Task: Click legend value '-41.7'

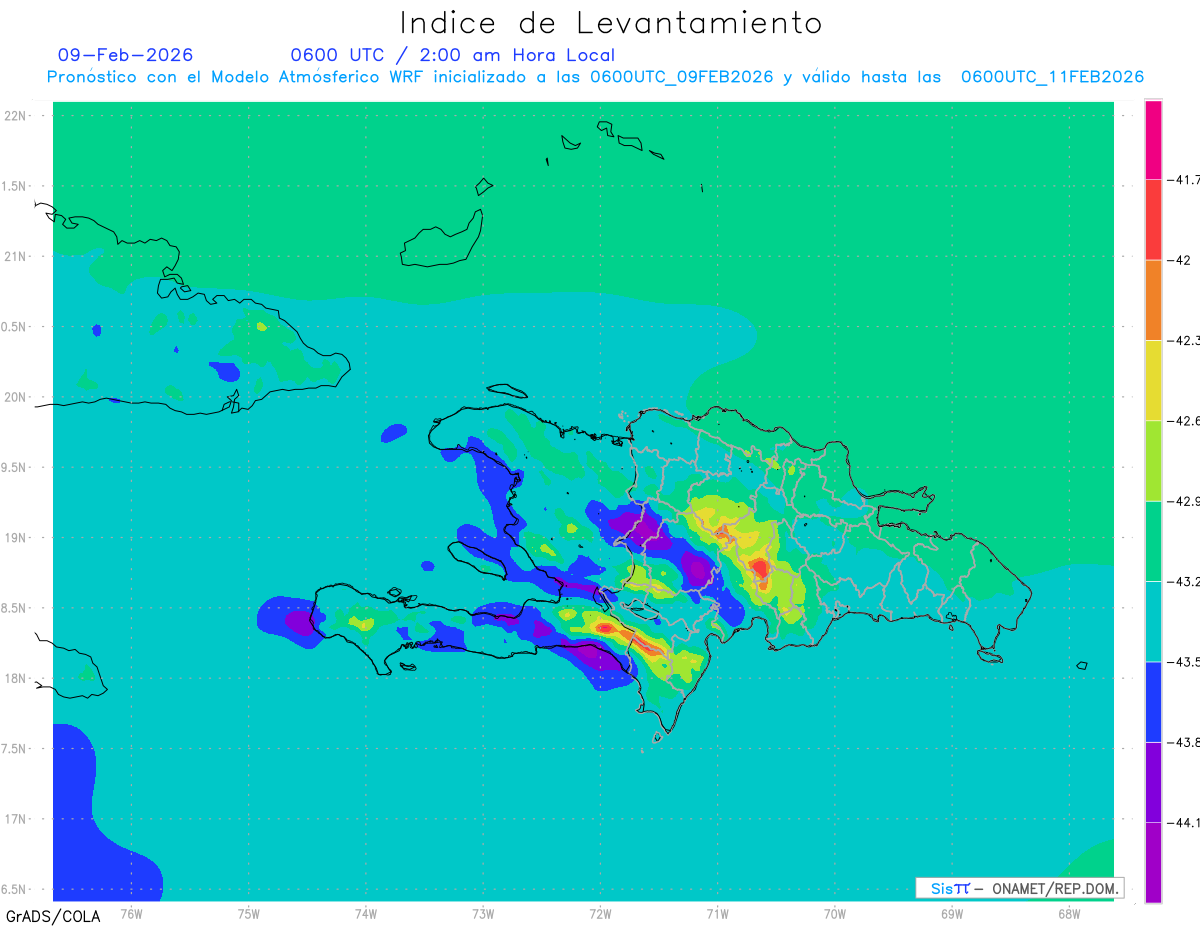Action: (1184, 180)
